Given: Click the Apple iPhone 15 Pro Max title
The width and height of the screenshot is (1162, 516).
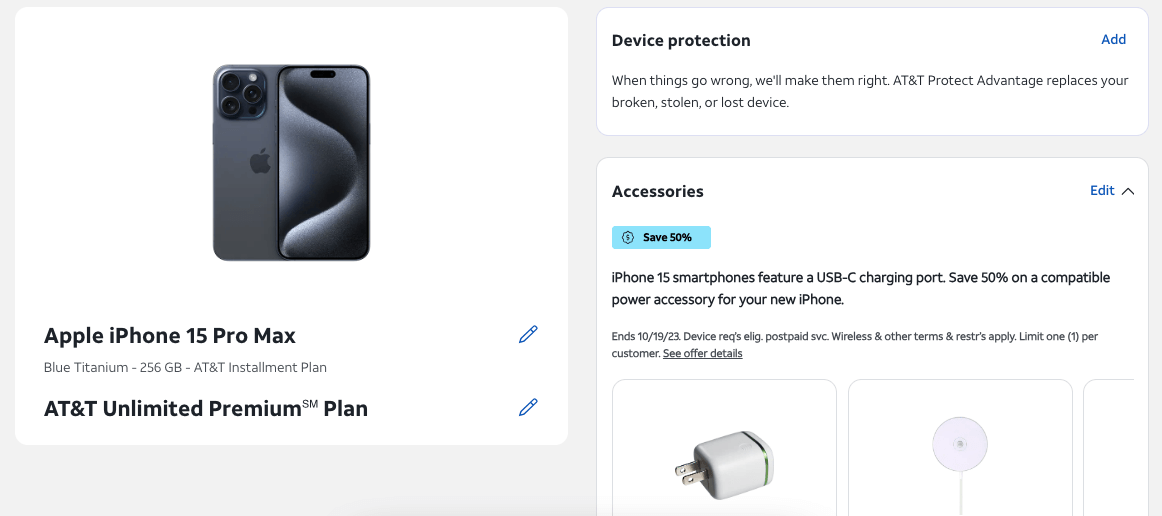Looking at the screenshot, I should (170, 336).
